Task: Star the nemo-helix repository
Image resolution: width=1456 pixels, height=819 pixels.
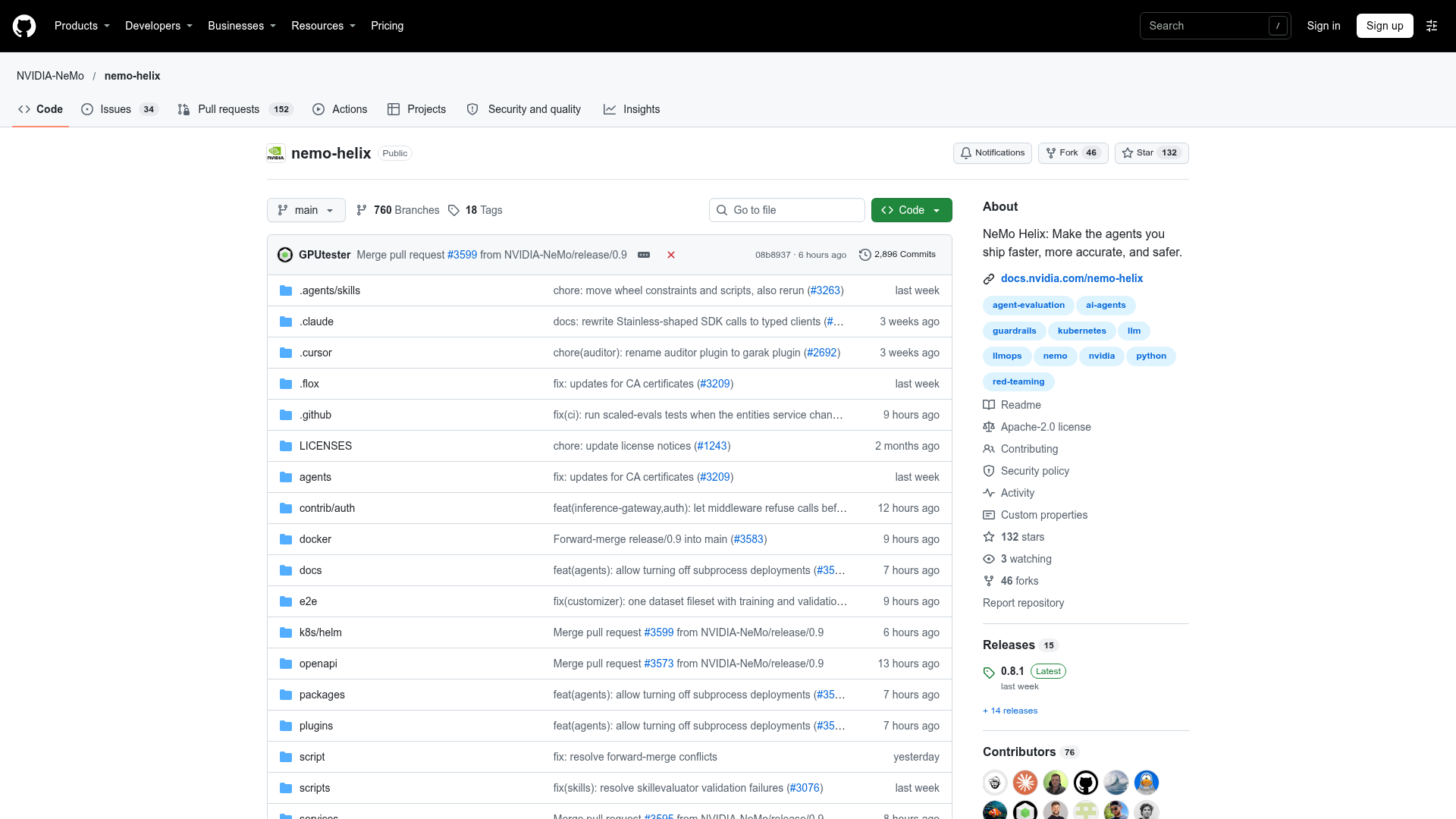Action: tap(1151, 153)
